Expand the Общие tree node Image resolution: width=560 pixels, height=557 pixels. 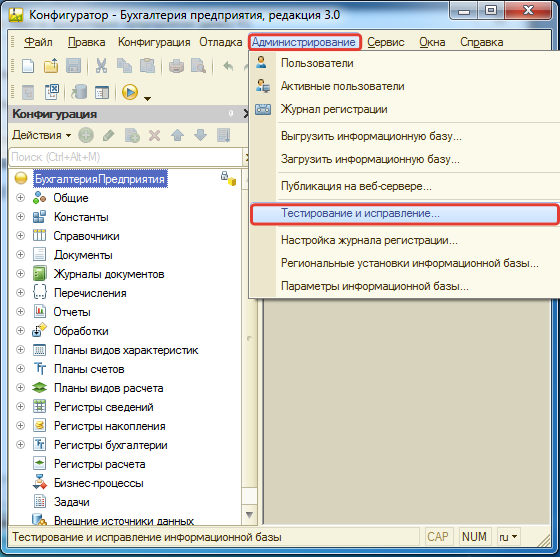pyautogui.click(x=20, y=197)
